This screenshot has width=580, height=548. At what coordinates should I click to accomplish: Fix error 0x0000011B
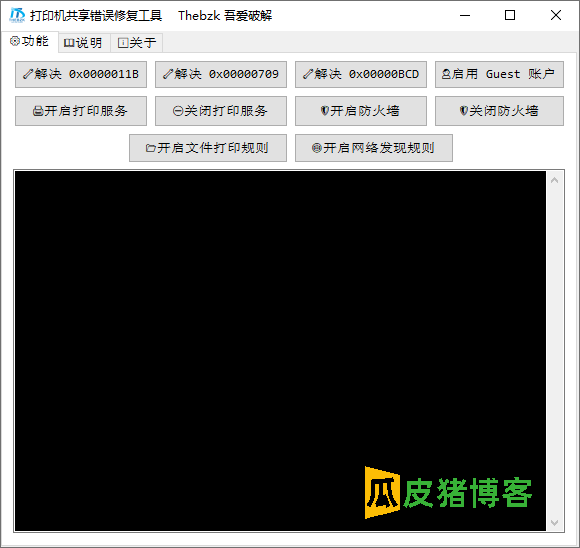click(81, 74)
